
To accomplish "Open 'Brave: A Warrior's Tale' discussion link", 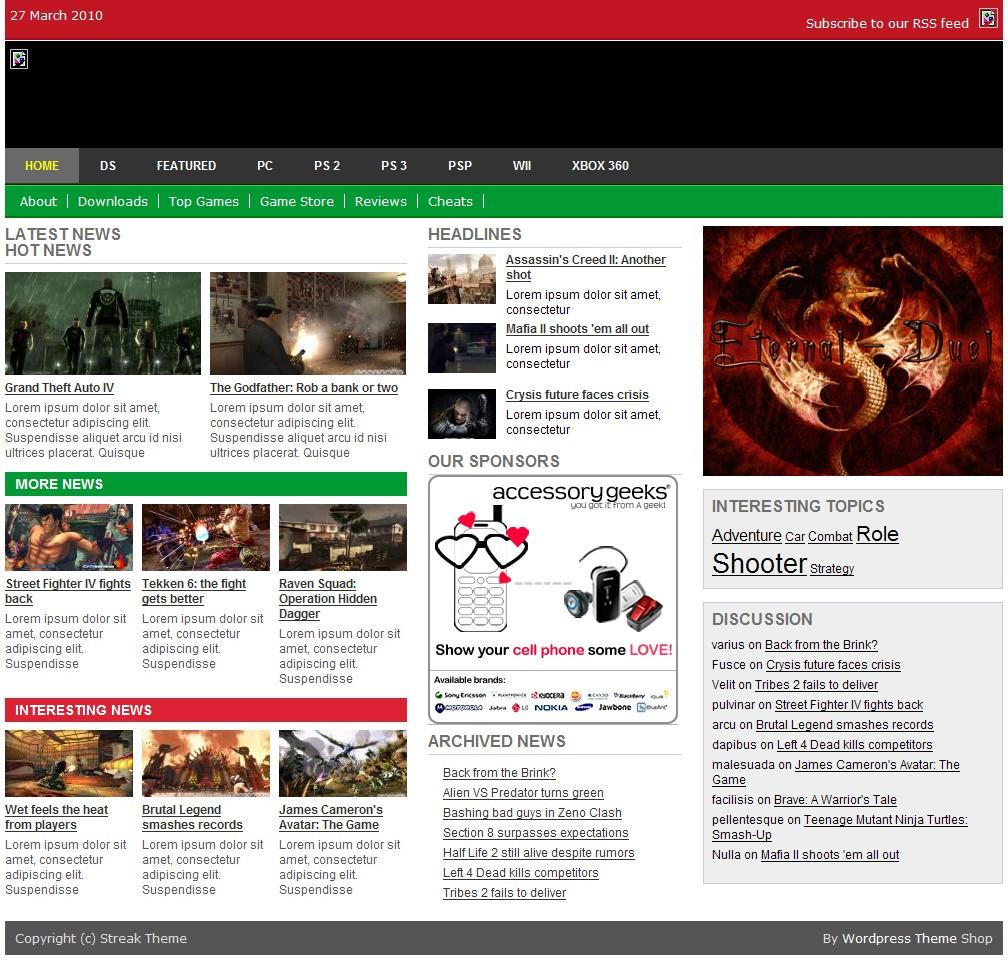I will (x=835, y=800).
